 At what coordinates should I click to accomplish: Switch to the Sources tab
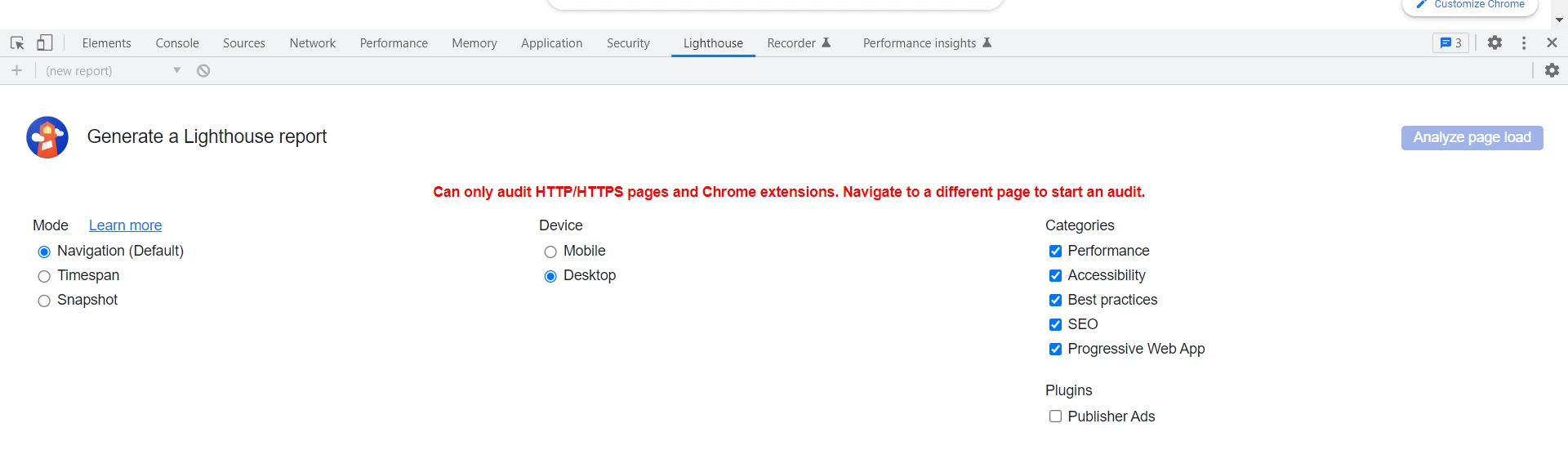pos(244,43)
